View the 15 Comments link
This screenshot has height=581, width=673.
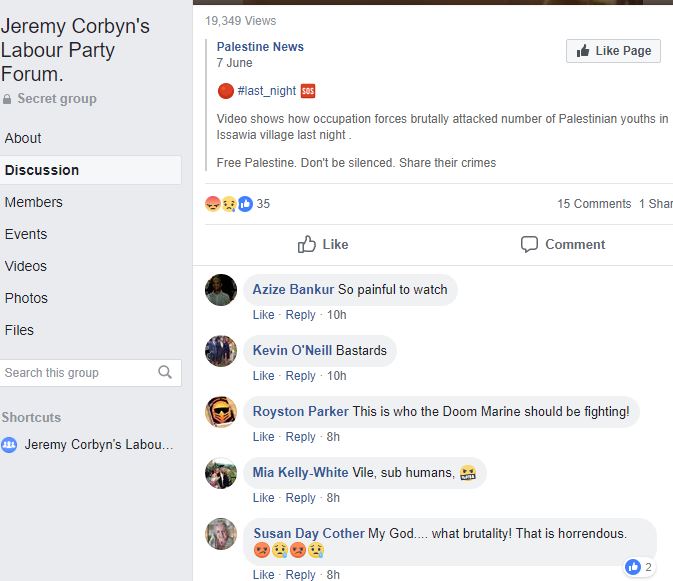594,204
